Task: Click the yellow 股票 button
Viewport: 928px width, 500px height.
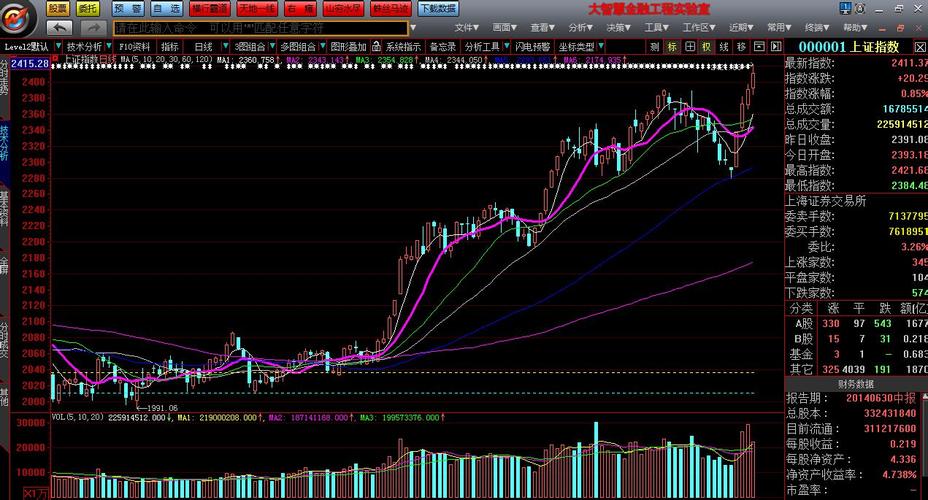Action: pos(57,9)
